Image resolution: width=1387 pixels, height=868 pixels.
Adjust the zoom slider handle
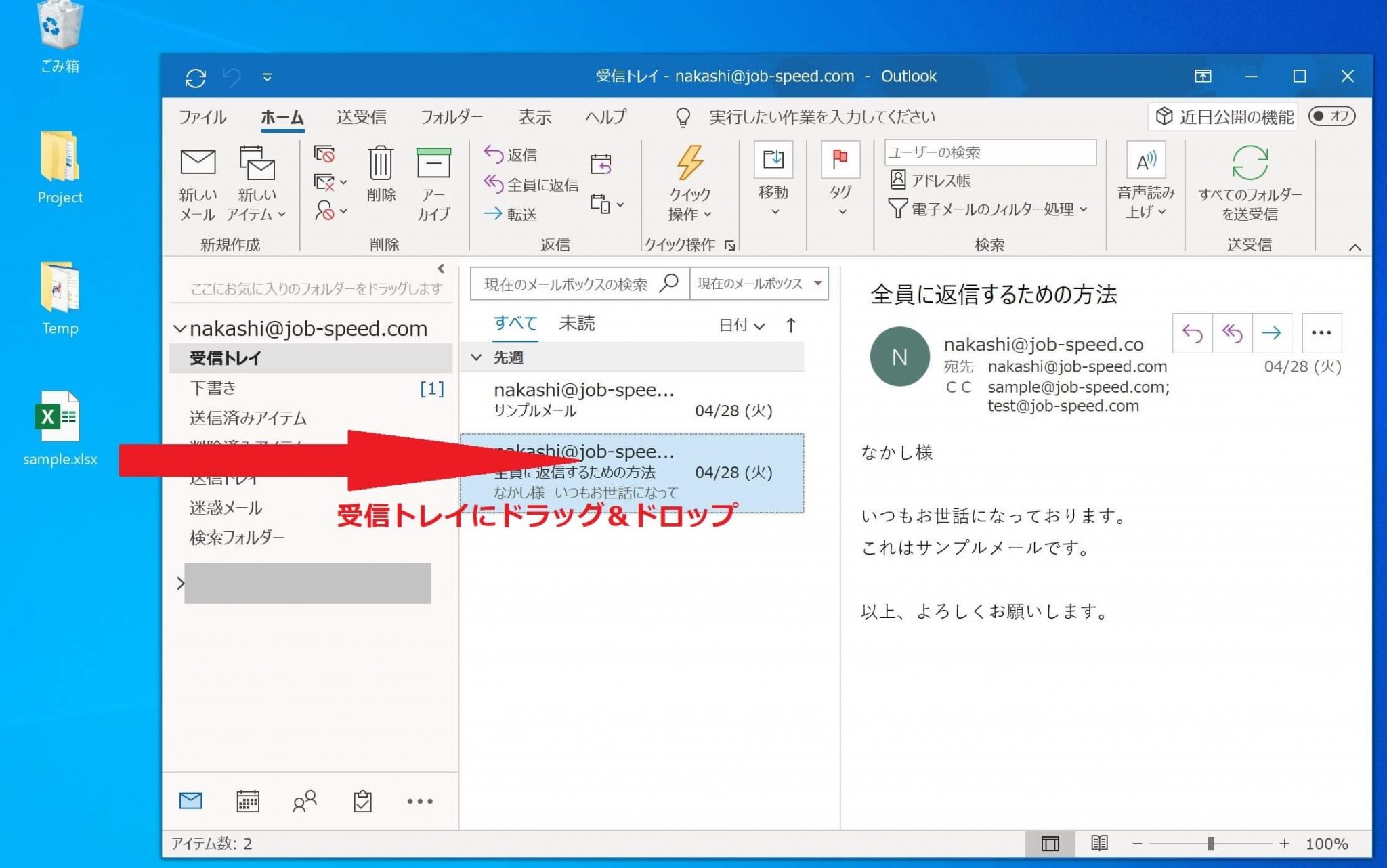1211,844
